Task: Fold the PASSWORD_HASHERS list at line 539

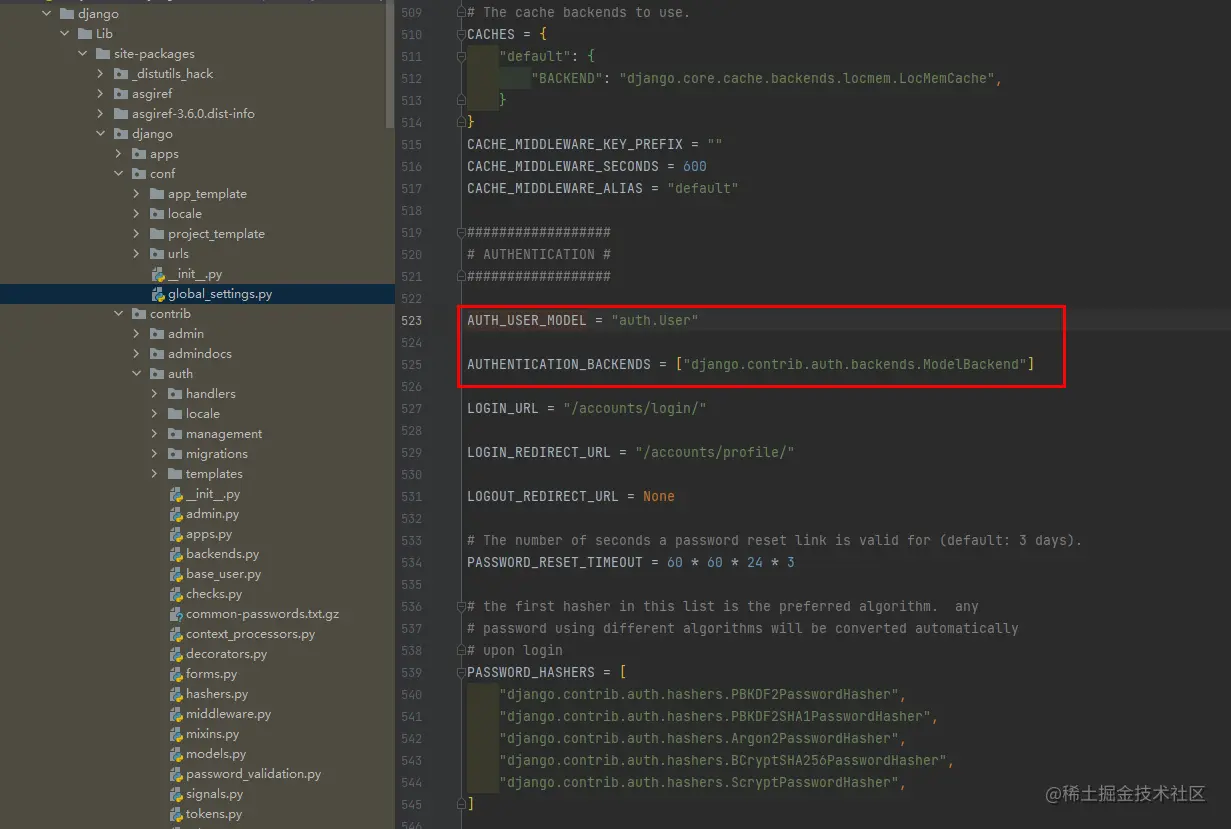Action: [x=461, y=672]
